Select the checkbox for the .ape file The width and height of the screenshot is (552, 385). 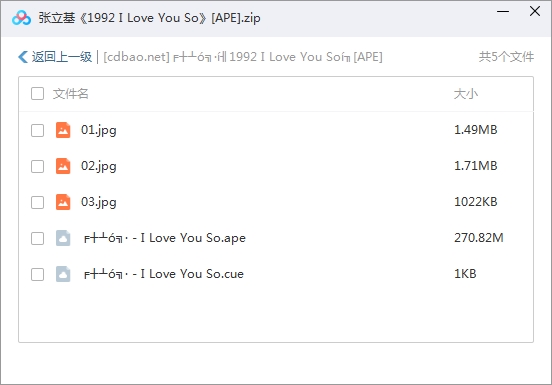click(x=37, y=238)
